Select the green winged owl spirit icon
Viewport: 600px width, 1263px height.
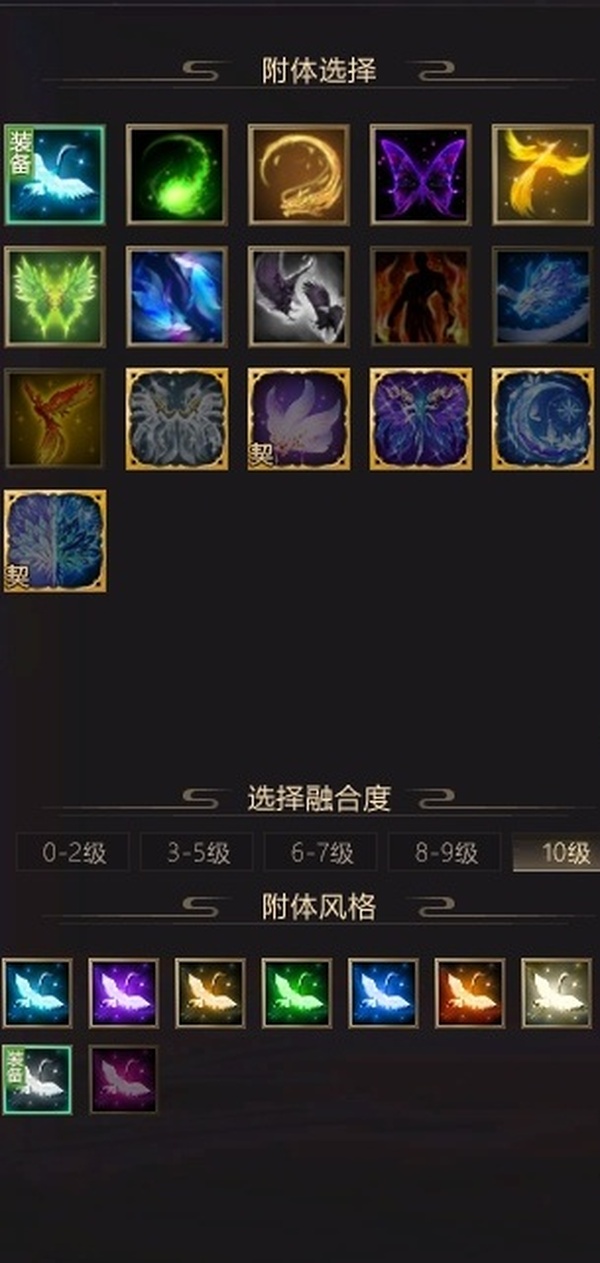point(55,296)
